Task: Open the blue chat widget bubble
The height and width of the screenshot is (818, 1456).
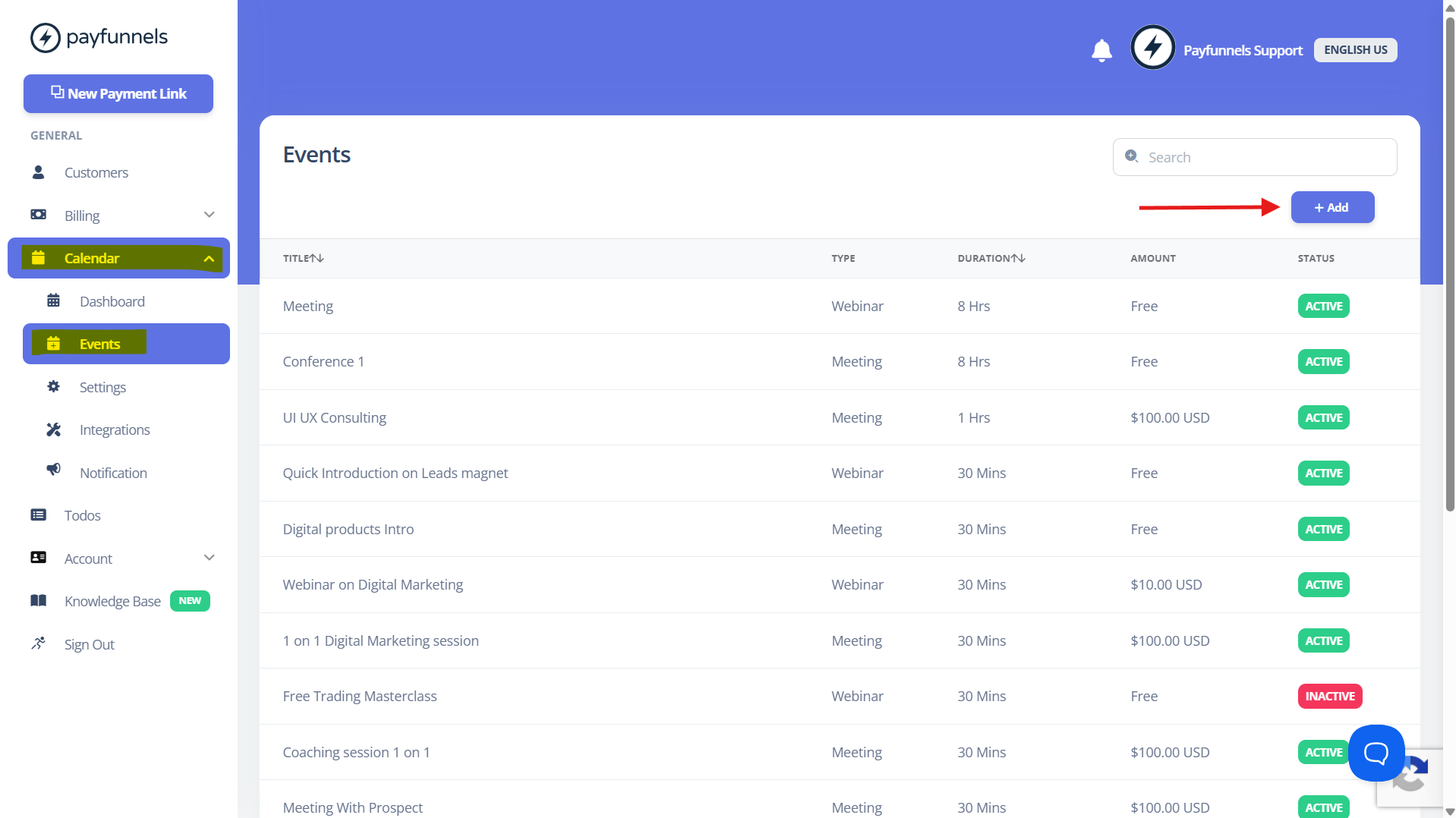Action: pos(1376,753)
